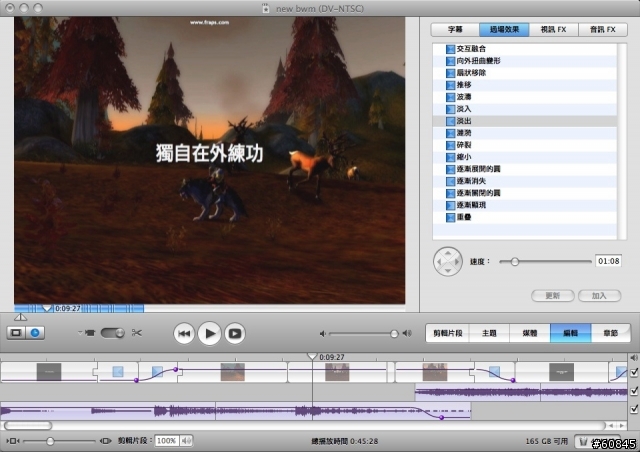This screenshot has height=452, width=640.
Task: Click the fade keyframe on the lower audio track
Action: pos(441,418)
